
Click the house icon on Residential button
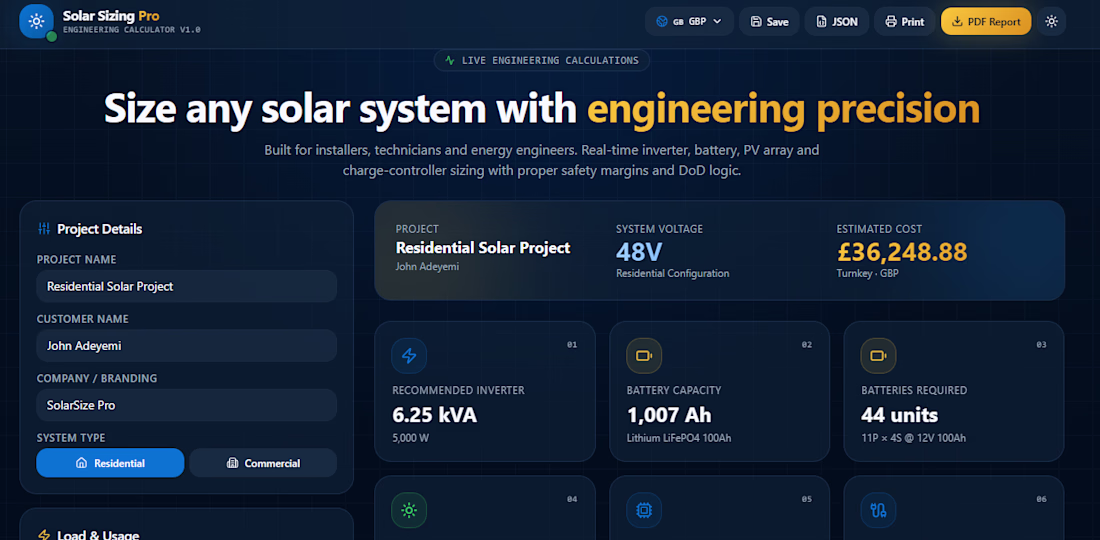81,463
